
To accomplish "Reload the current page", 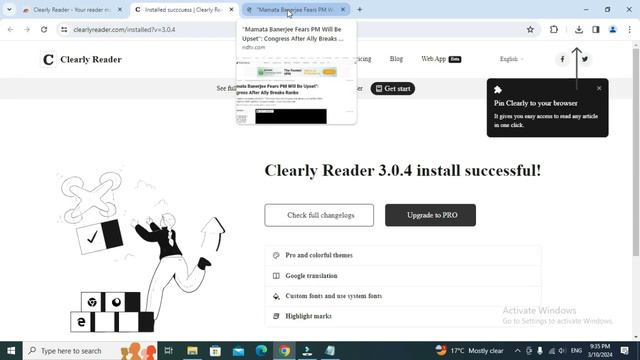I will click(44, 29).
